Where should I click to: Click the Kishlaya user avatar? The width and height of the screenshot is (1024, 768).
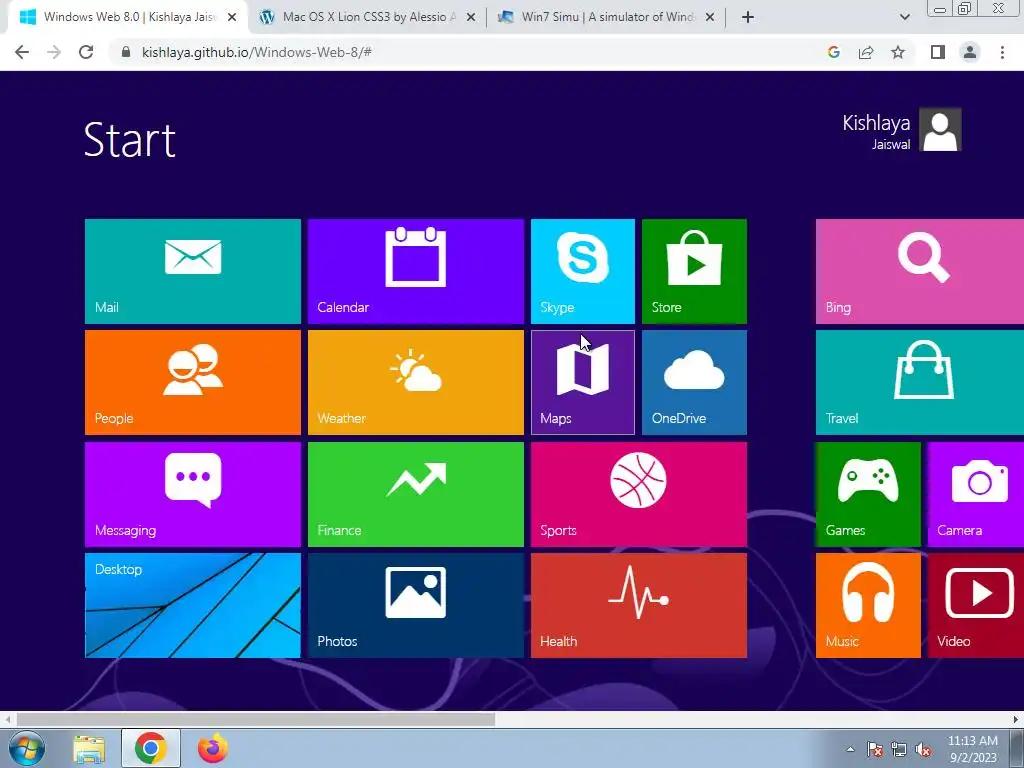[x=940, y=129]
